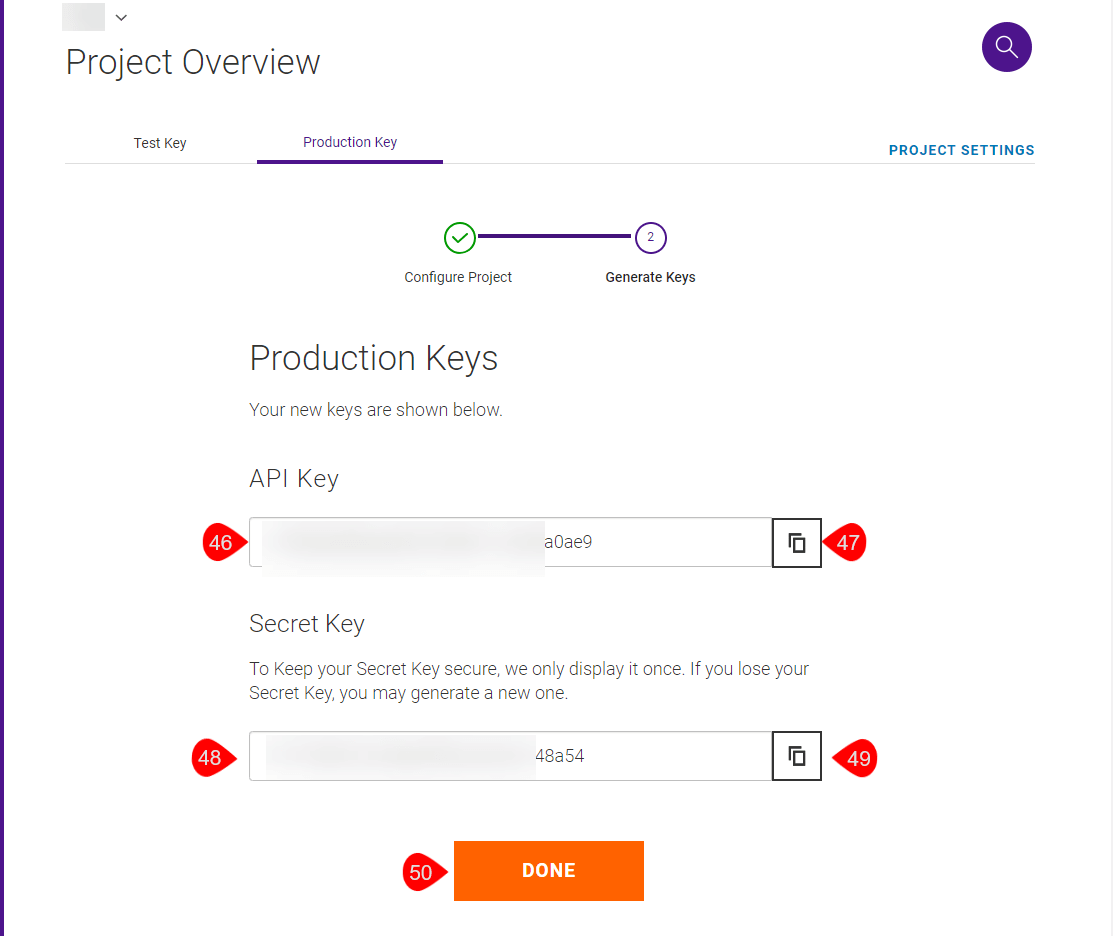Click the Generate Keys step label
This screenshot has height=936, width=1113.
[650, 277]
